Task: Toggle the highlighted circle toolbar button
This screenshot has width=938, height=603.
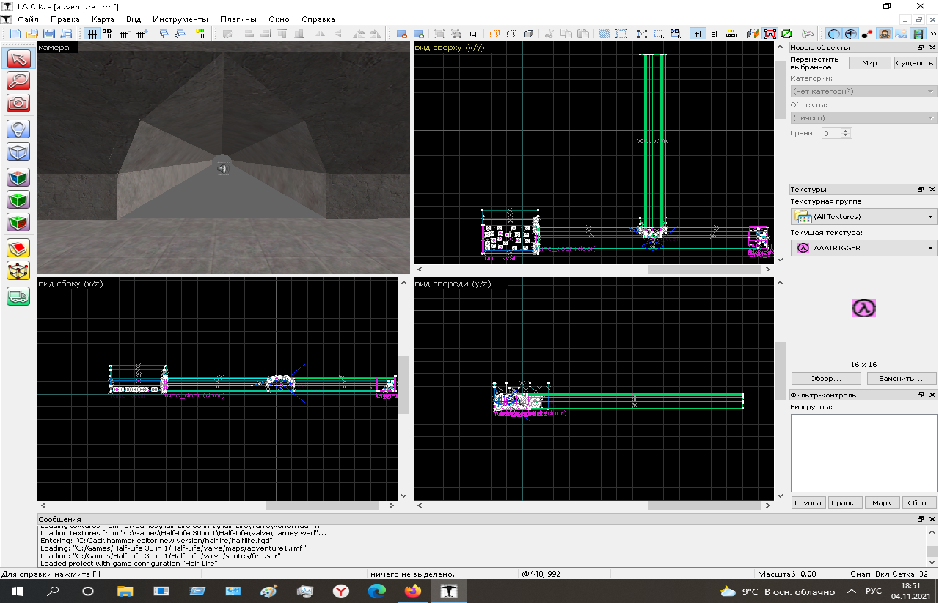Action: coord(833,34)
